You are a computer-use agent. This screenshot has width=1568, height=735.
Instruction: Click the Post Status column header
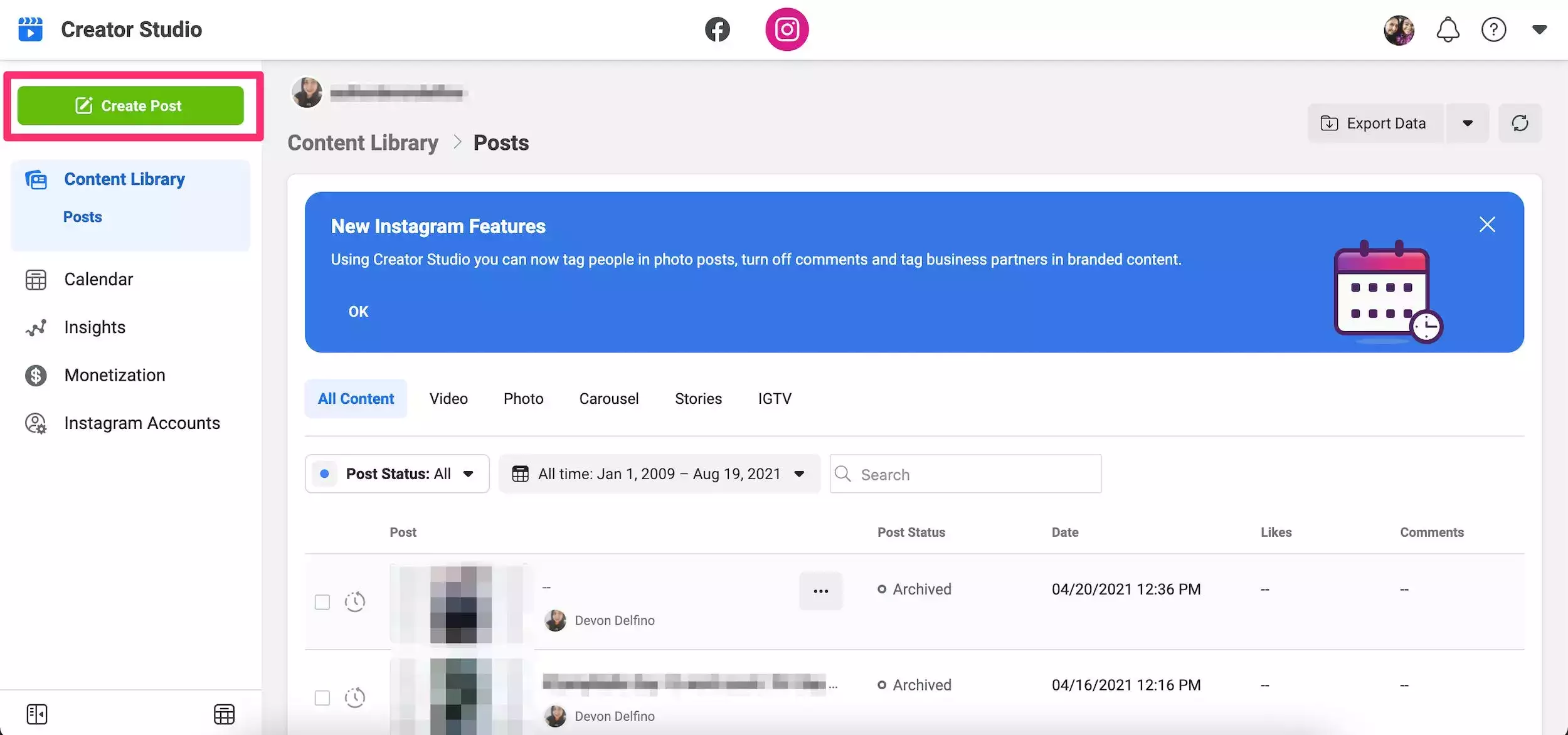[x=911, y=532]
